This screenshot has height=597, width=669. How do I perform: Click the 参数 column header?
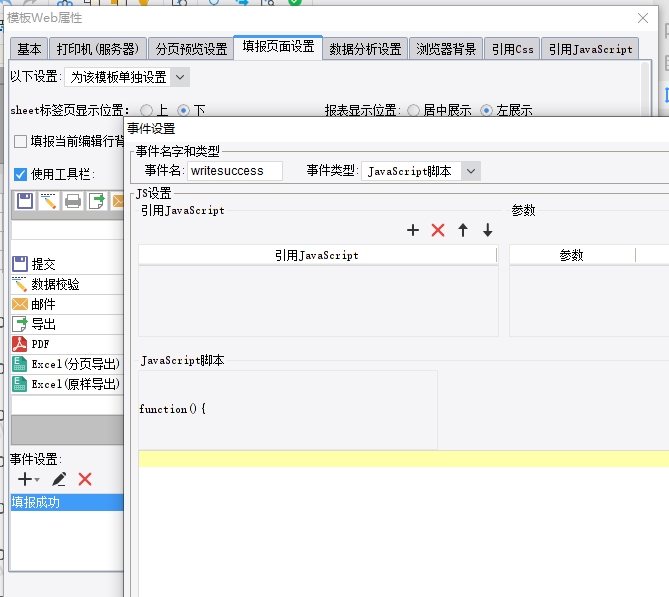[x=572, y=255]
